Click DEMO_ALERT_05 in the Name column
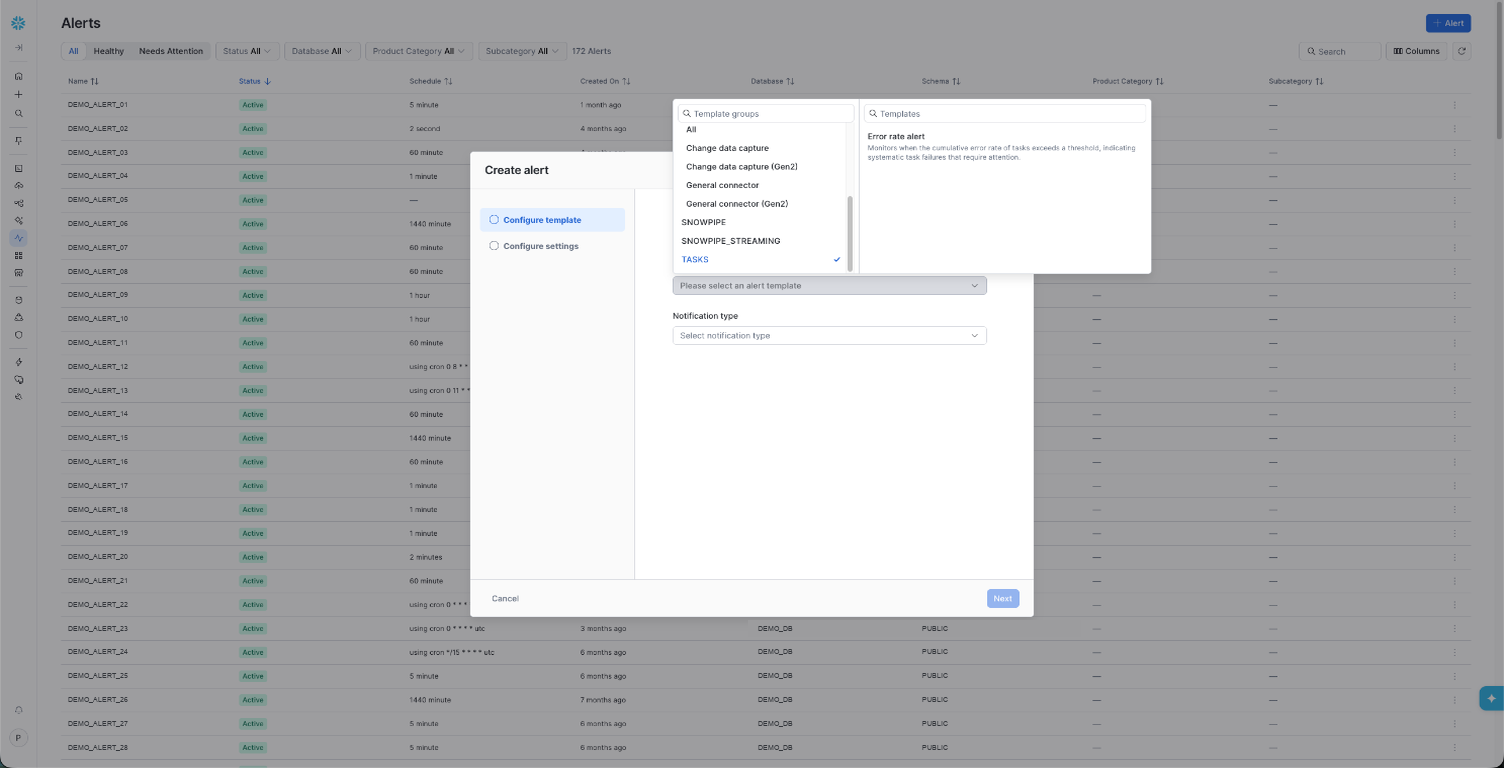 pyautogui.click(x=98, y=200)
